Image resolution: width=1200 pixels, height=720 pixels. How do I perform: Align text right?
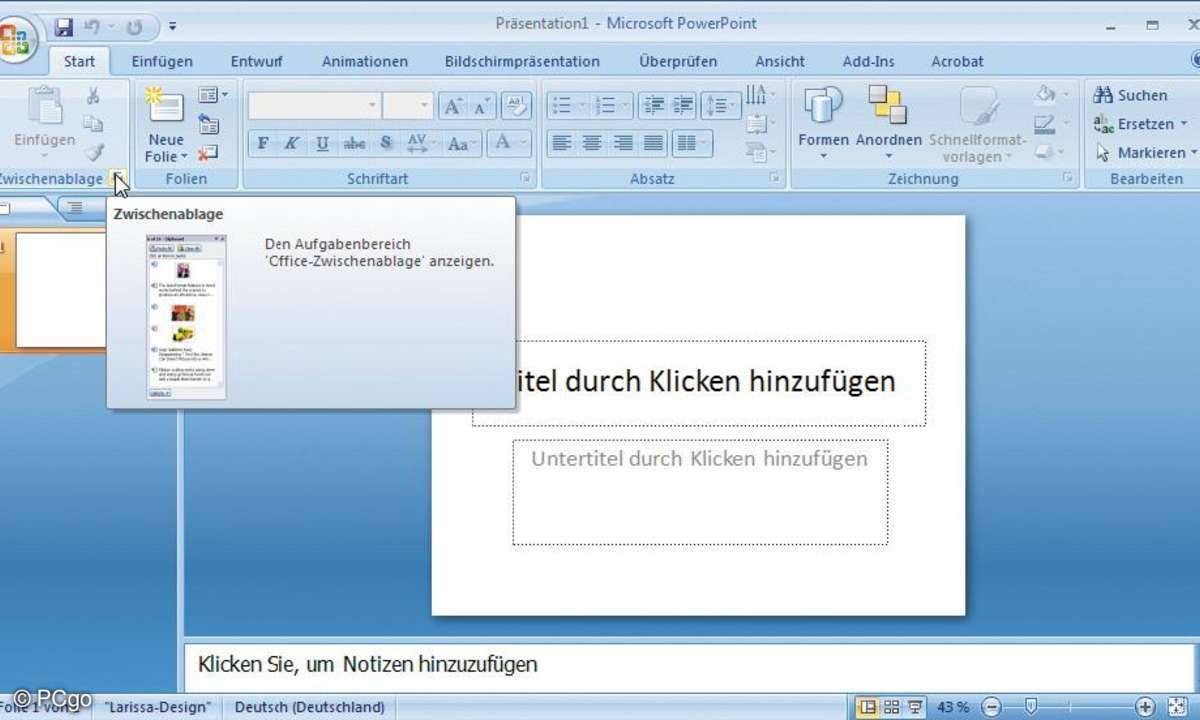(x=623, y=144)
